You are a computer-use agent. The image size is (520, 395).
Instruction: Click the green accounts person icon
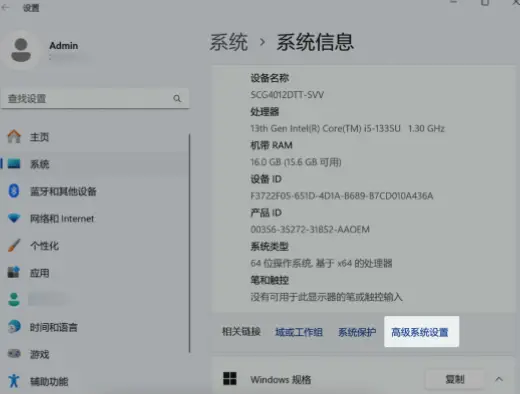(x=14, y=300)
